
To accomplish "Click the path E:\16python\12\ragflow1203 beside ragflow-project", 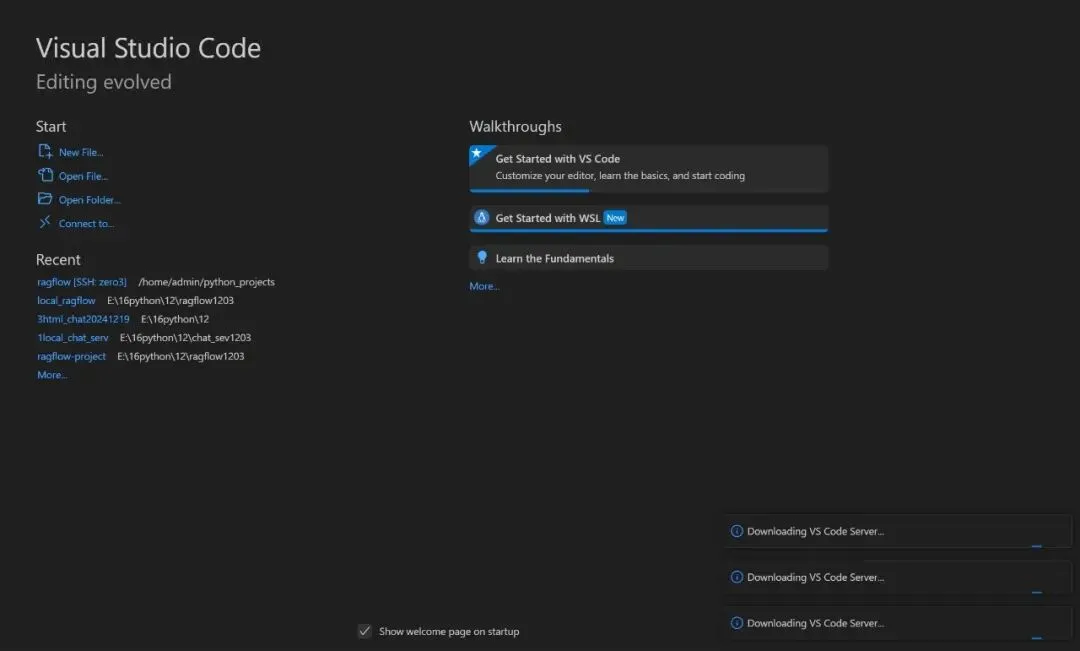I will 180,356.
